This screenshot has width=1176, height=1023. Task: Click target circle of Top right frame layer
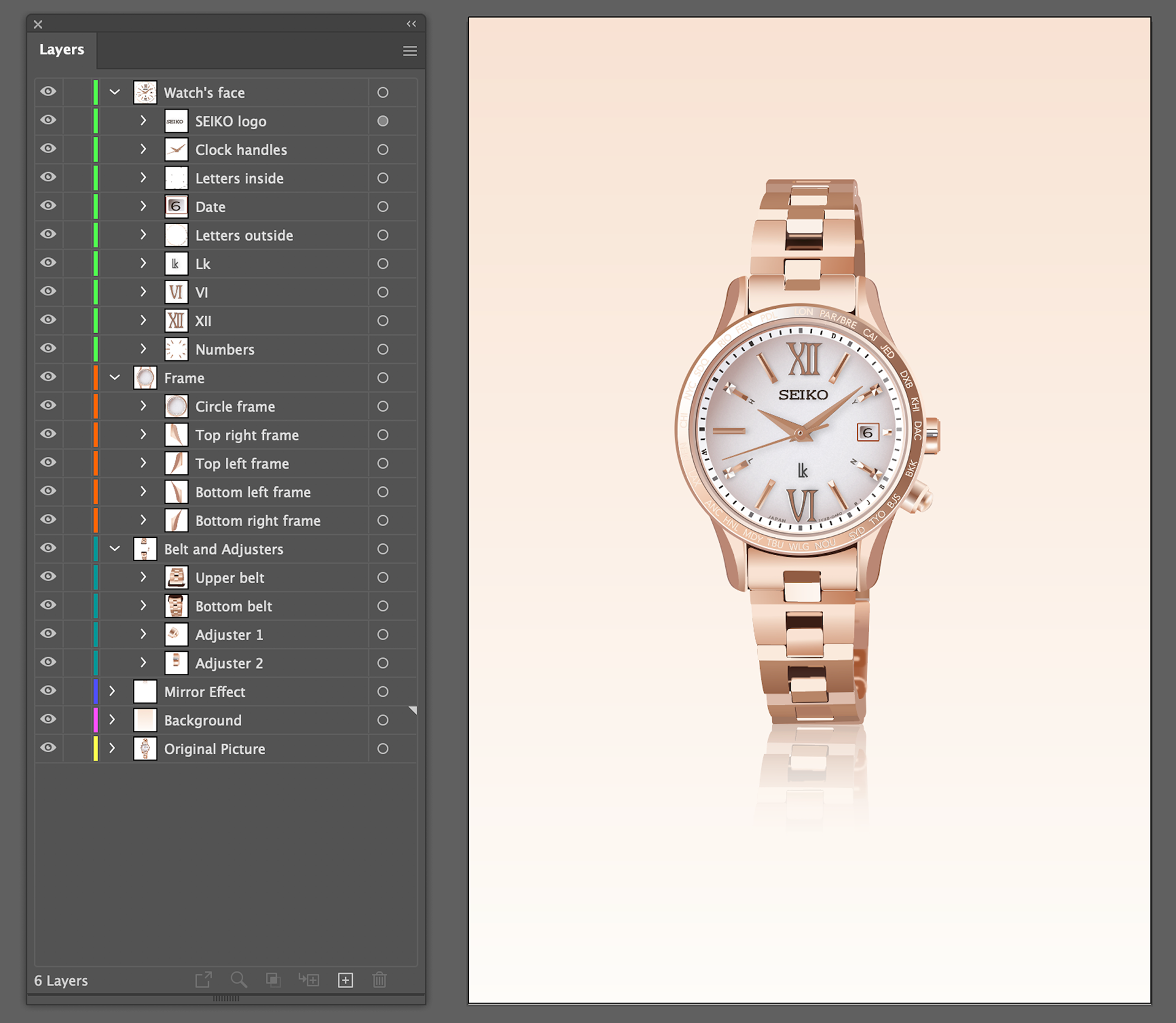point(383,435)
